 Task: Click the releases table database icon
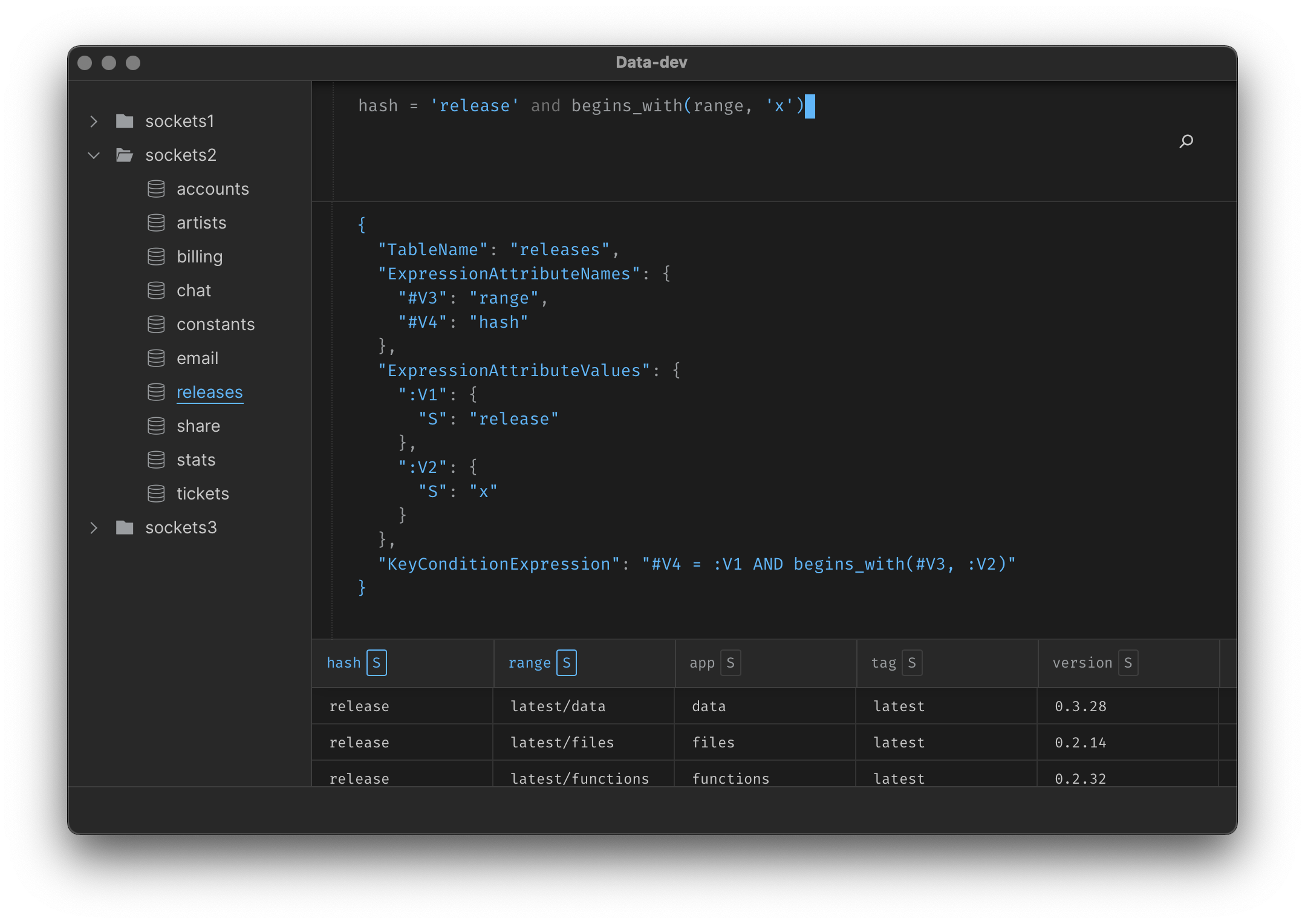pos(156,392)
